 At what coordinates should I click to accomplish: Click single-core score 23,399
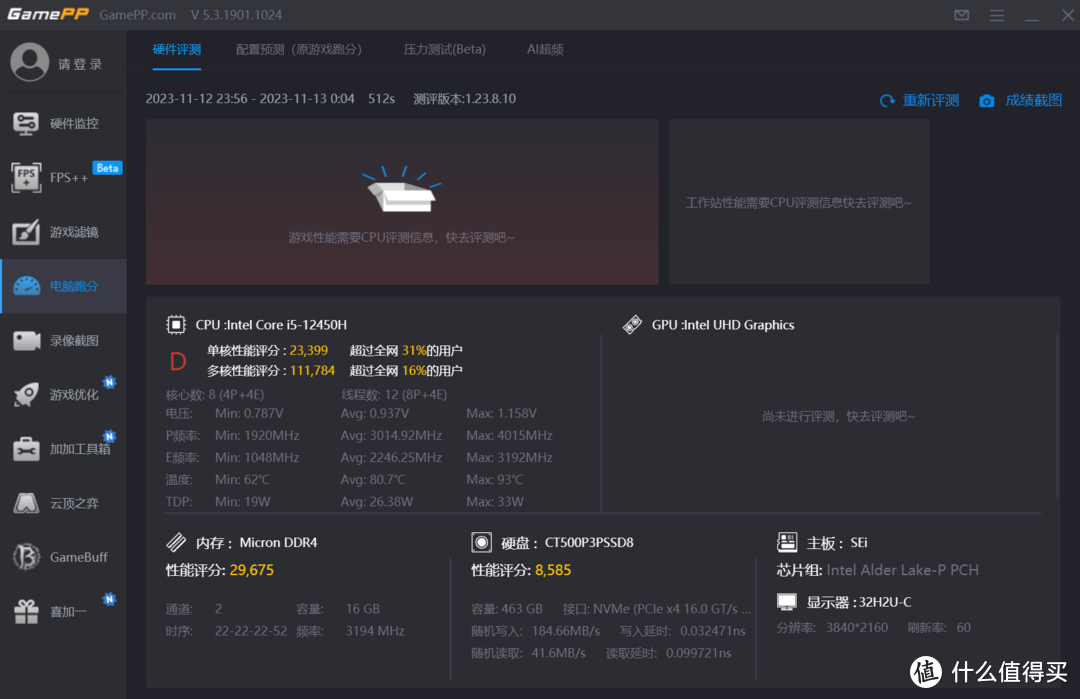[309, 351]
